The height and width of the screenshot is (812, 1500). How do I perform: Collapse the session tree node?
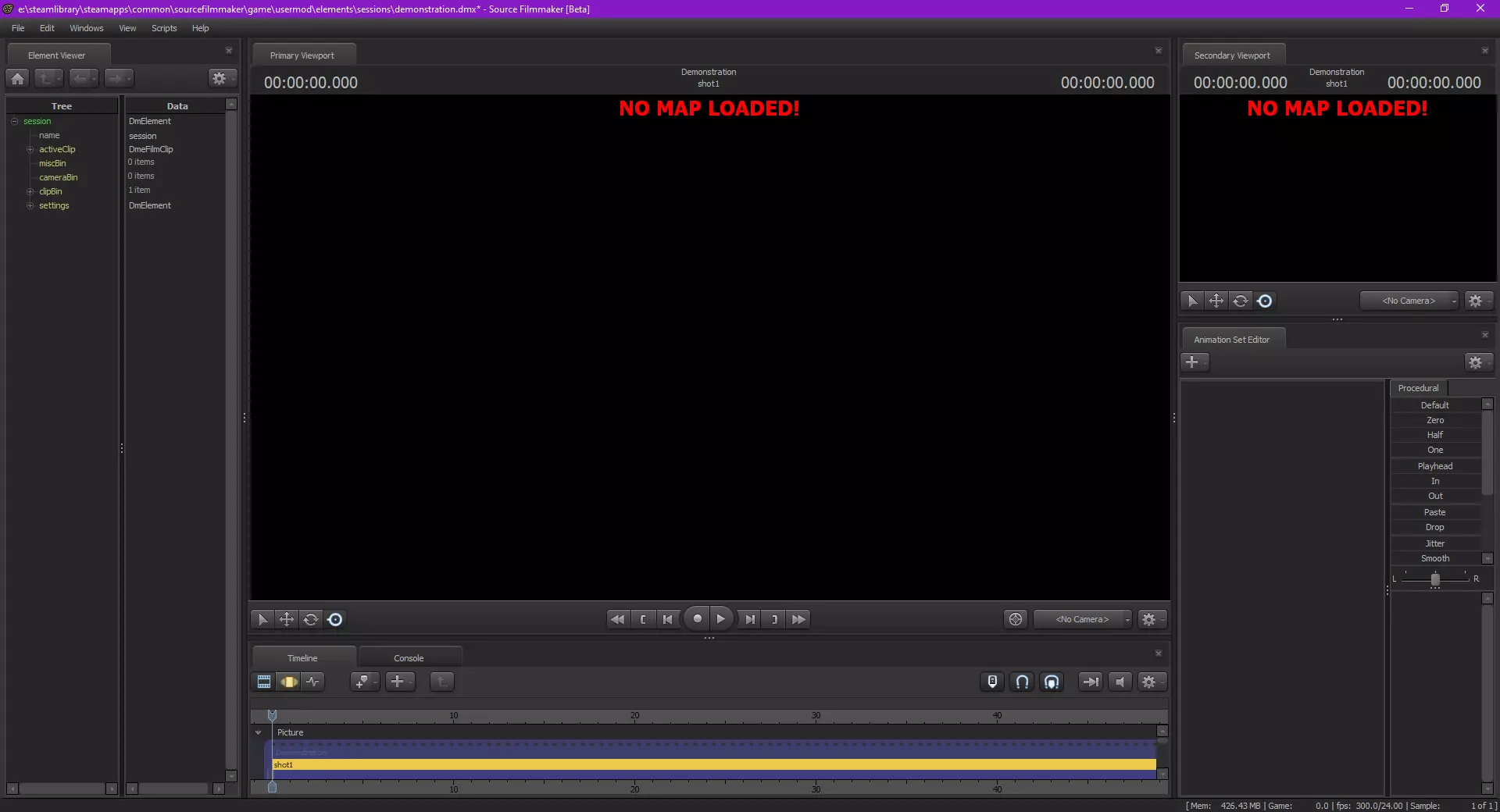[14, 121]
